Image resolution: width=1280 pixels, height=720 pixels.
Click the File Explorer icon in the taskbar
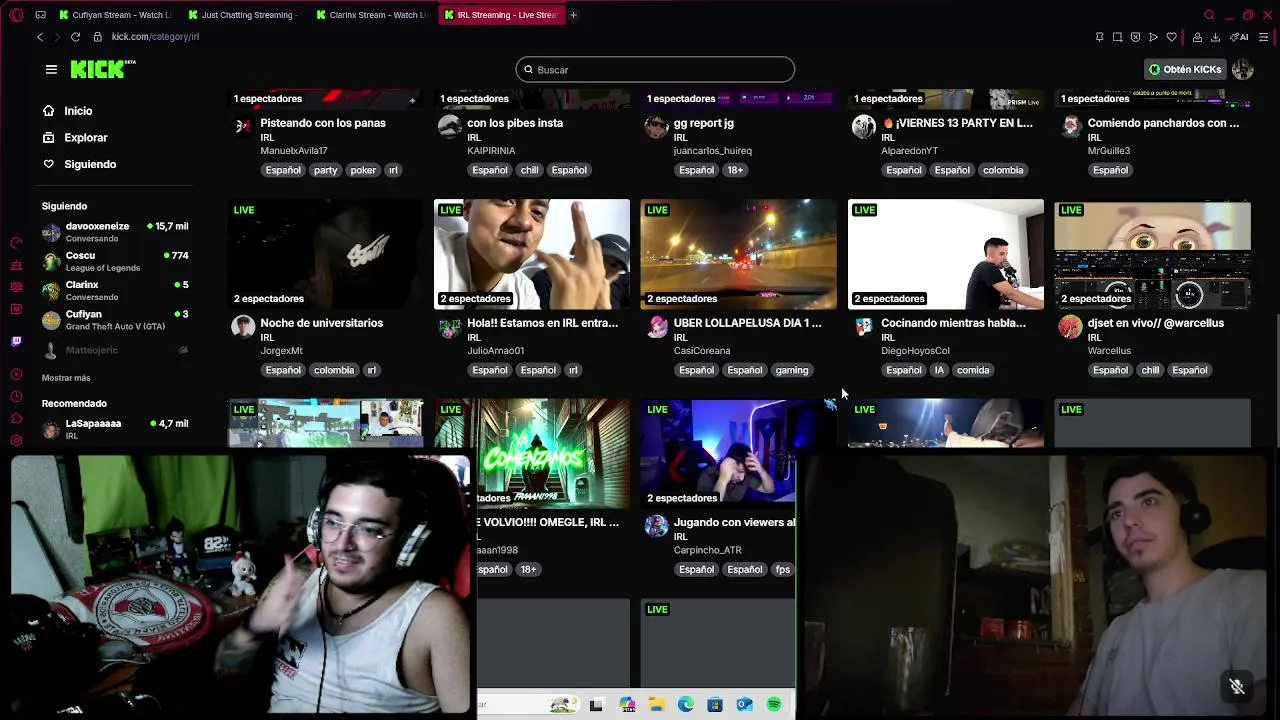tap(656, 705)
